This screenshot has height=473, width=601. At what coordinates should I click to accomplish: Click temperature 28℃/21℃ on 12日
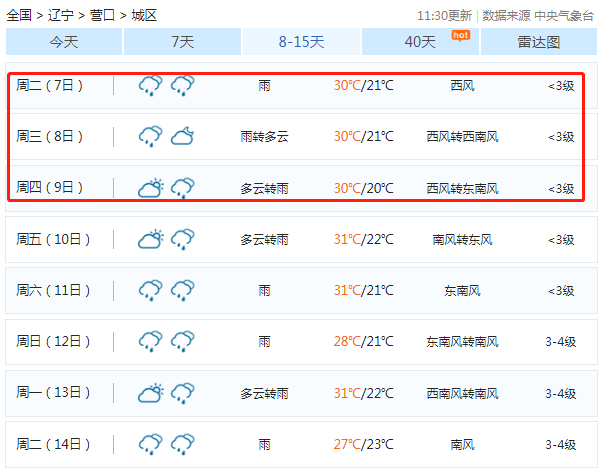click(x=363, y=342)
